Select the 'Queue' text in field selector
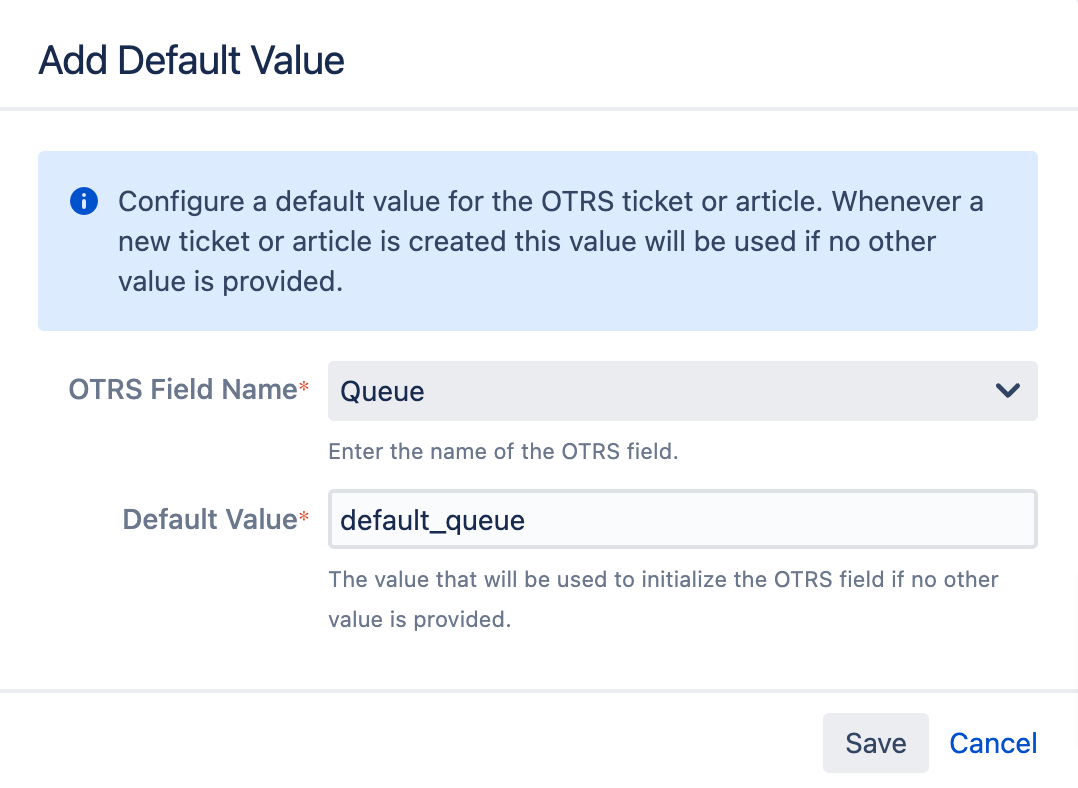This screenshot has height=788, width=1078. click(x=382, y=392)
